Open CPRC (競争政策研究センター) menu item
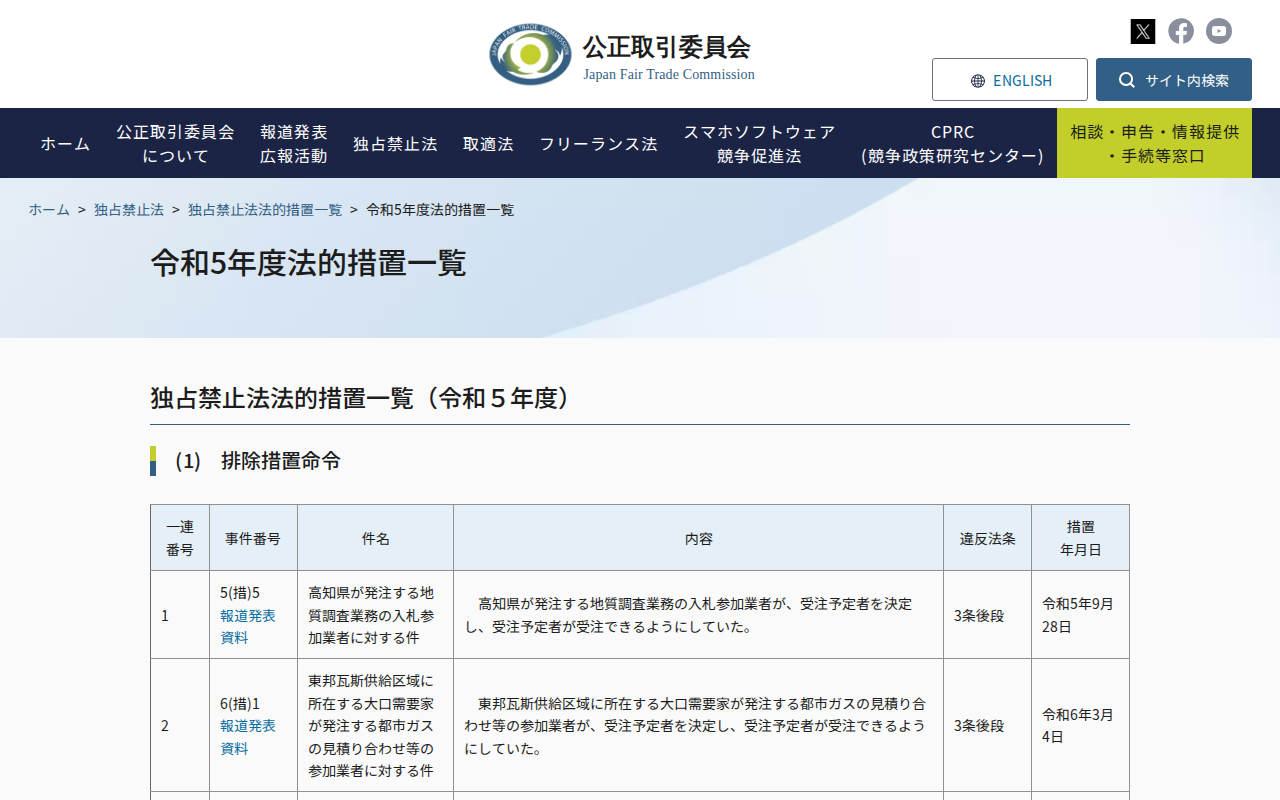This screenshot has height=800, width=1280. point(952,143)
